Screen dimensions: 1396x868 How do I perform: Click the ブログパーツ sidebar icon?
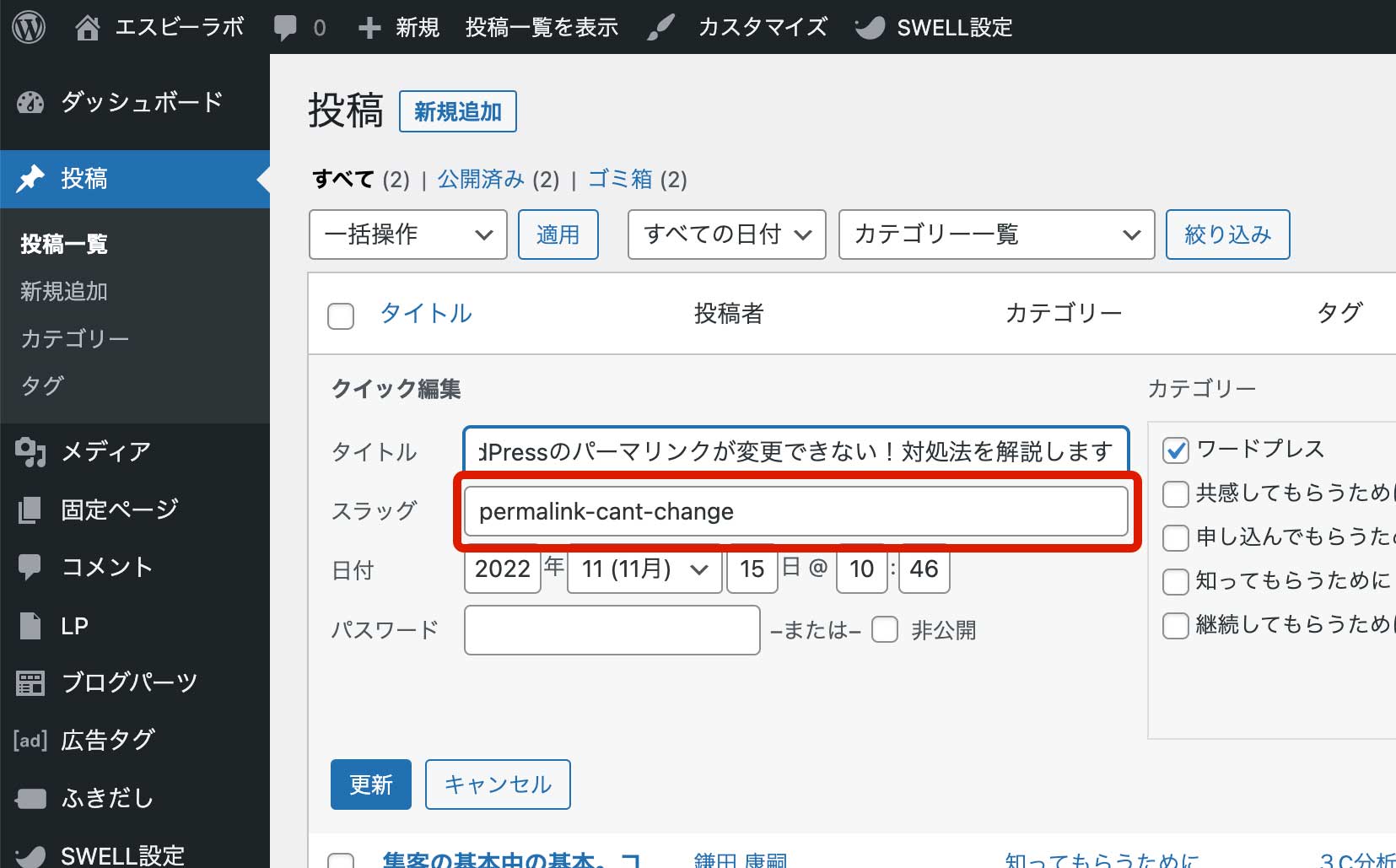pyautogui.click(x=30, y=682)
